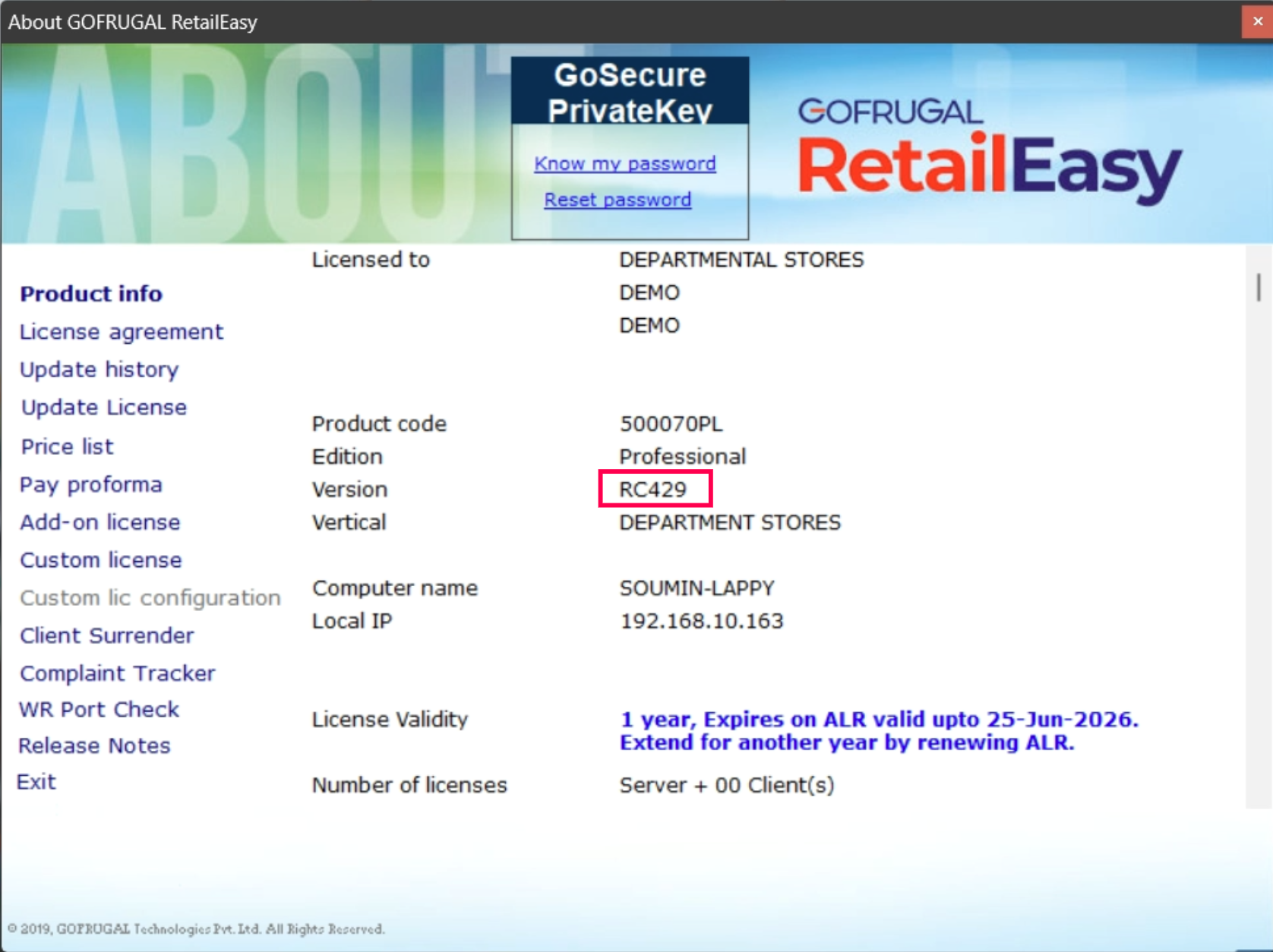Viewport: 1273px width, 952px height.
Task: Click the Computer name label
Action: click(x=395, y=588)
